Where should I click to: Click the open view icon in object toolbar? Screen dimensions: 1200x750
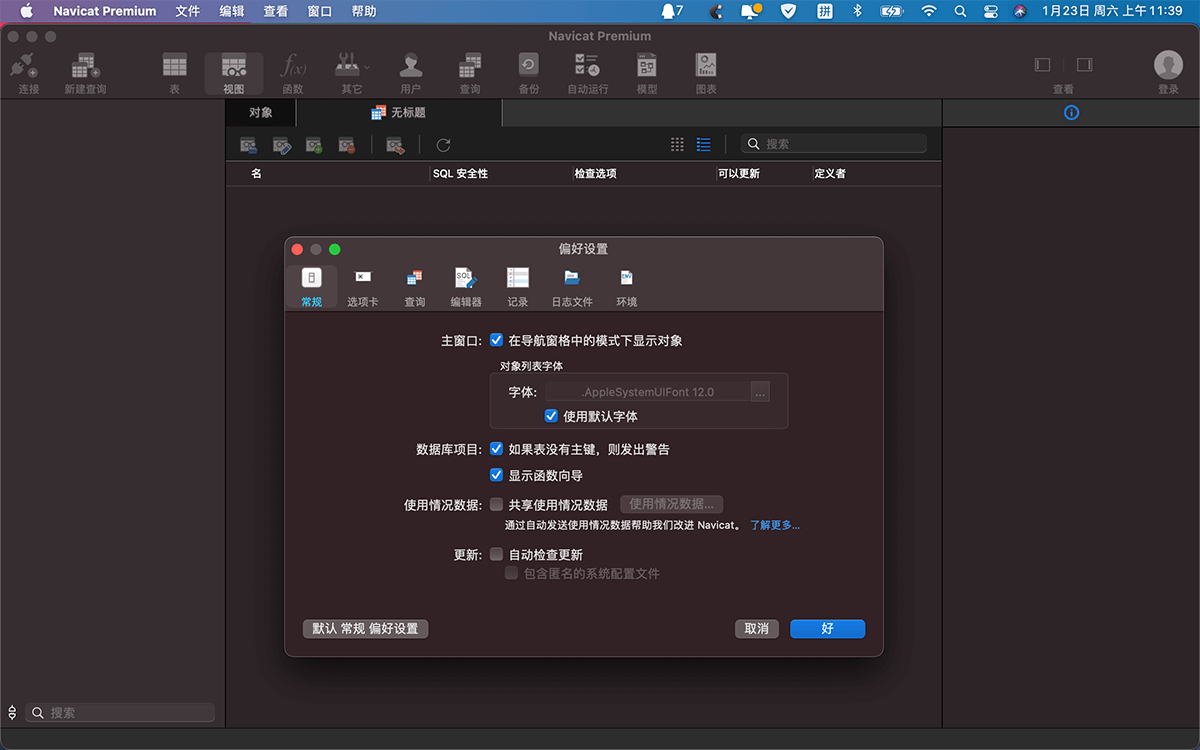(x=249, y=145)
